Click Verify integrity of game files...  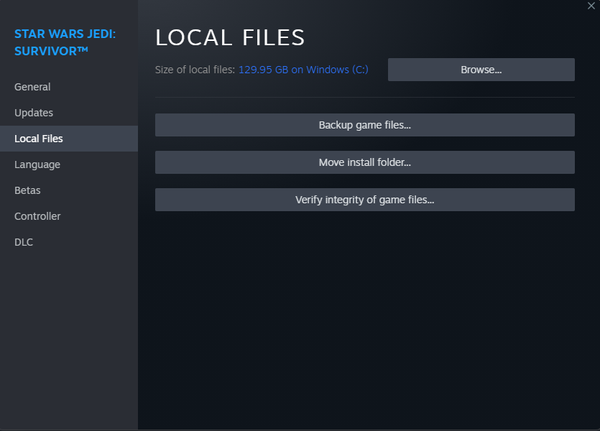(x=365, y=199)
